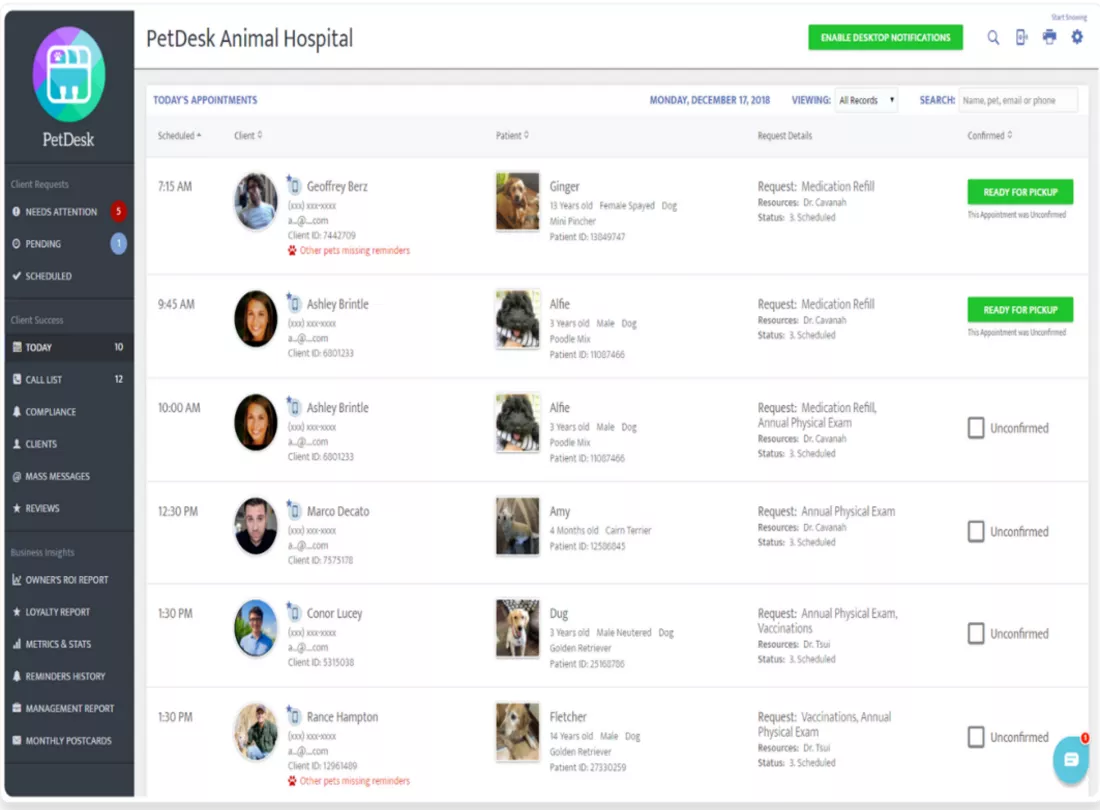This screenshot has width=1100, height=810.
Task: Click Amy the Cairn Terrier's photo
Action: (x=518, y=526)
